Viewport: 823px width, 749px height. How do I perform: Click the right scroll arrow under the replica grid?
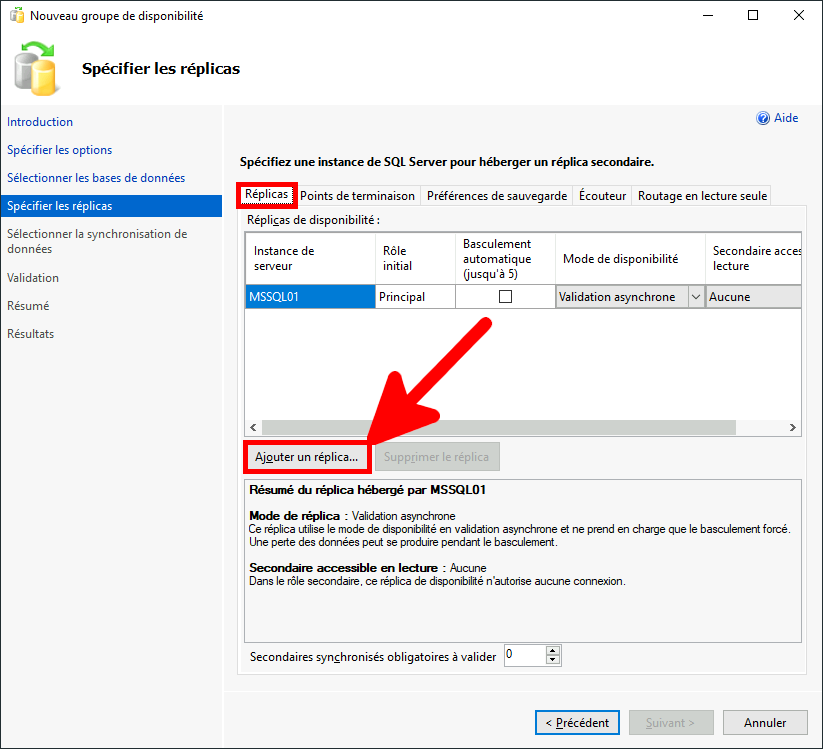tap(791, 427)
